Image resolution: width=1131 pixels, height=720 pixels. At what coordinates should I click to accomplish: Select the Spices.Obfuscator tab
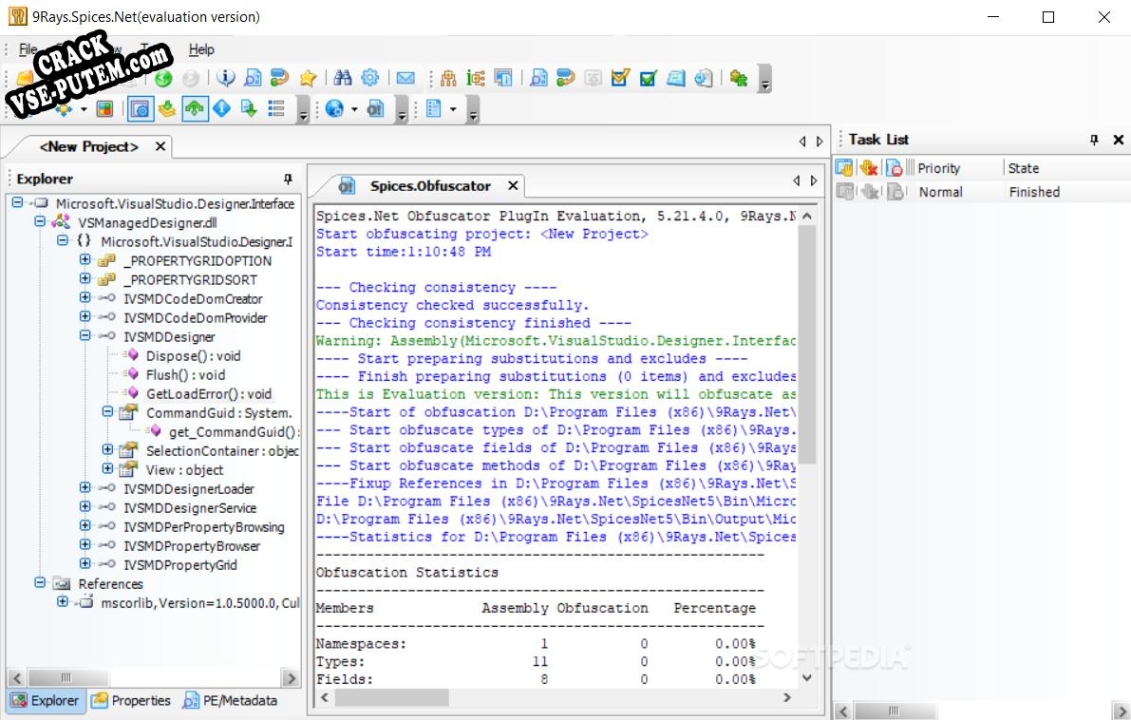[x=431, y=185]
